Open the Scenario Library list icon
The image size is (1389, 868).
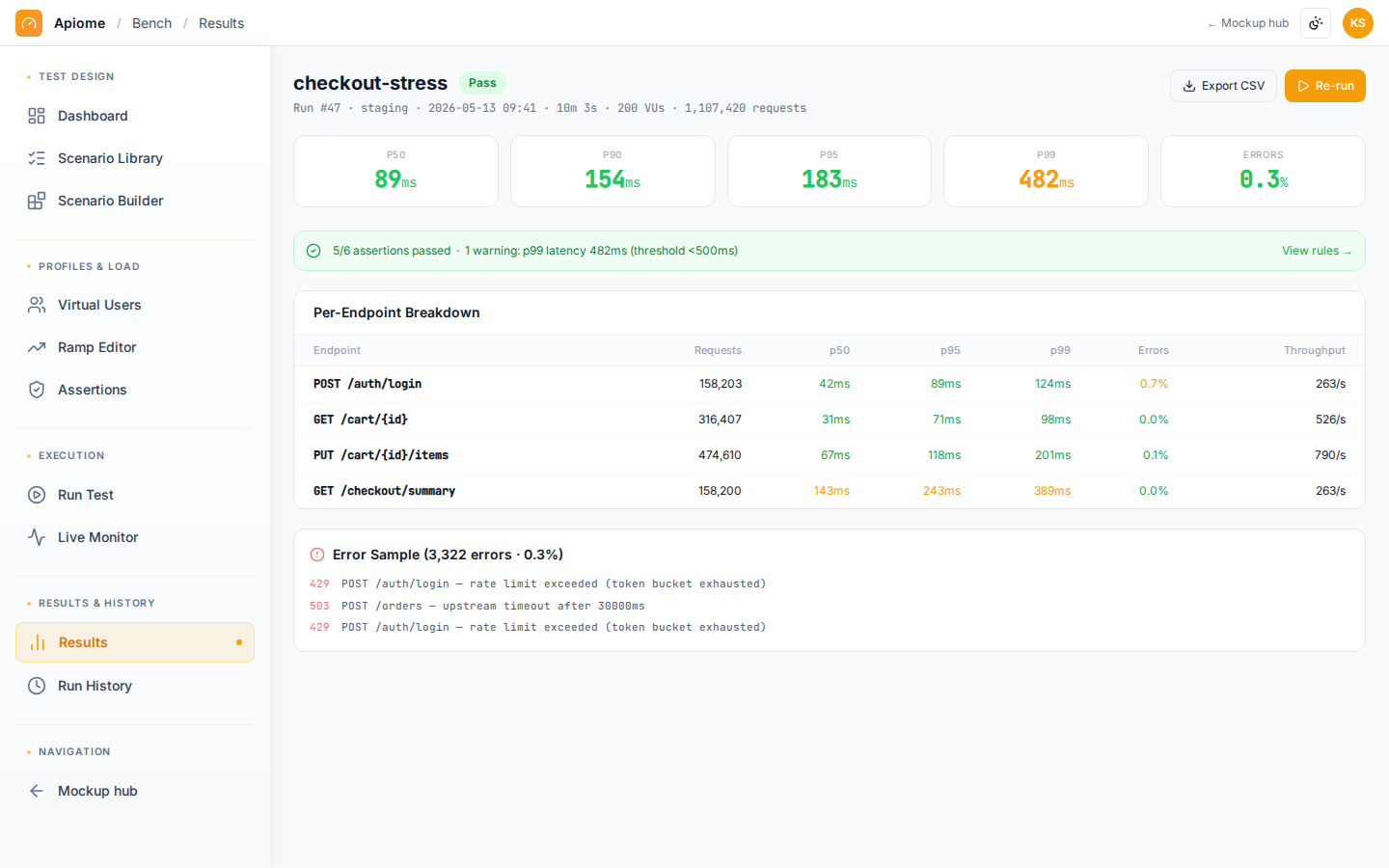coord(37,158)
